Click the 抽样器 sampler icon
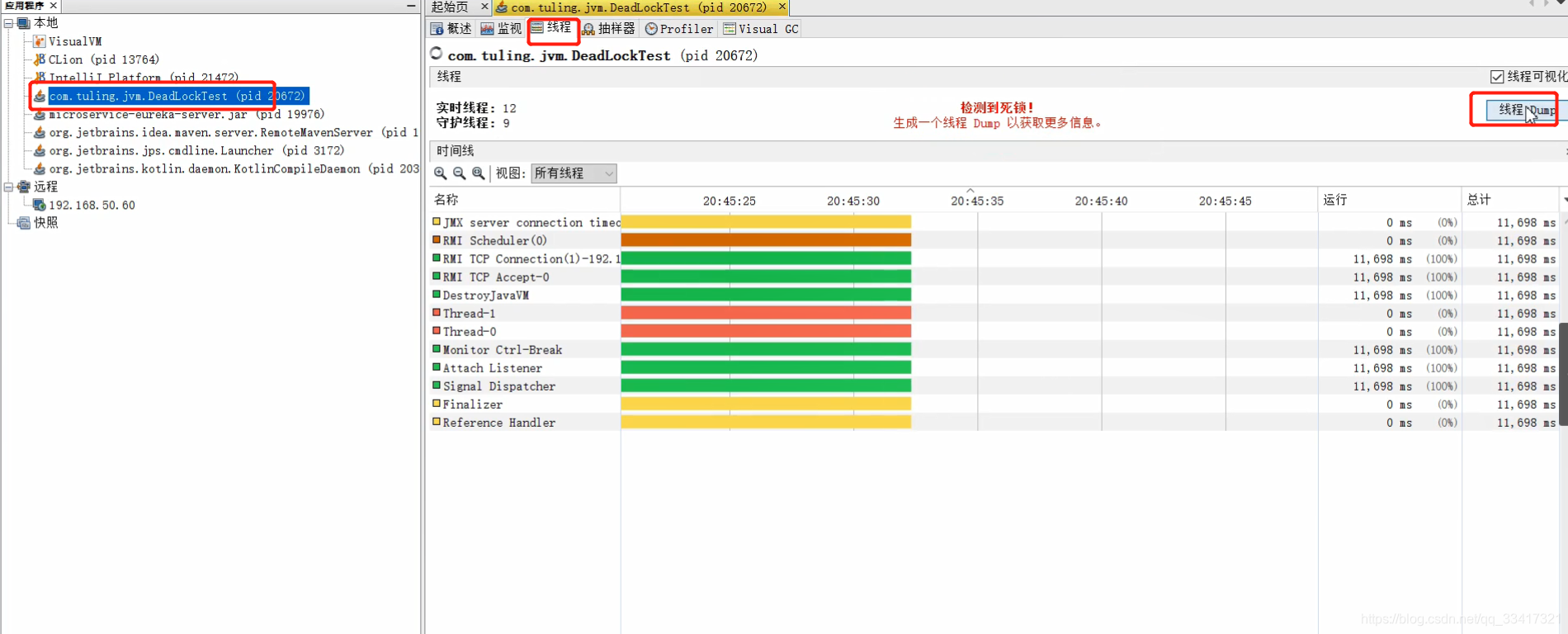Image resolution: width=1568 pixels, height=634 pixels. pyautogui.click(x=588, y=29)
